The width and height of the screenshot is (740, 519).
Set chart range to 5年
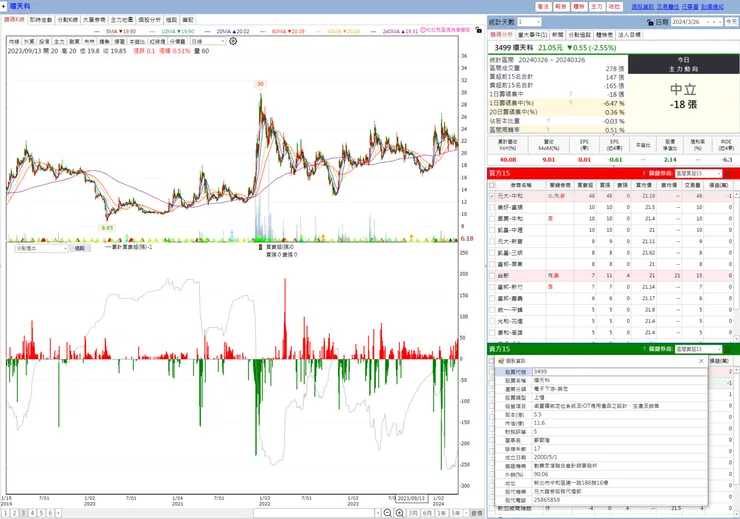click(x=455, y=513)
